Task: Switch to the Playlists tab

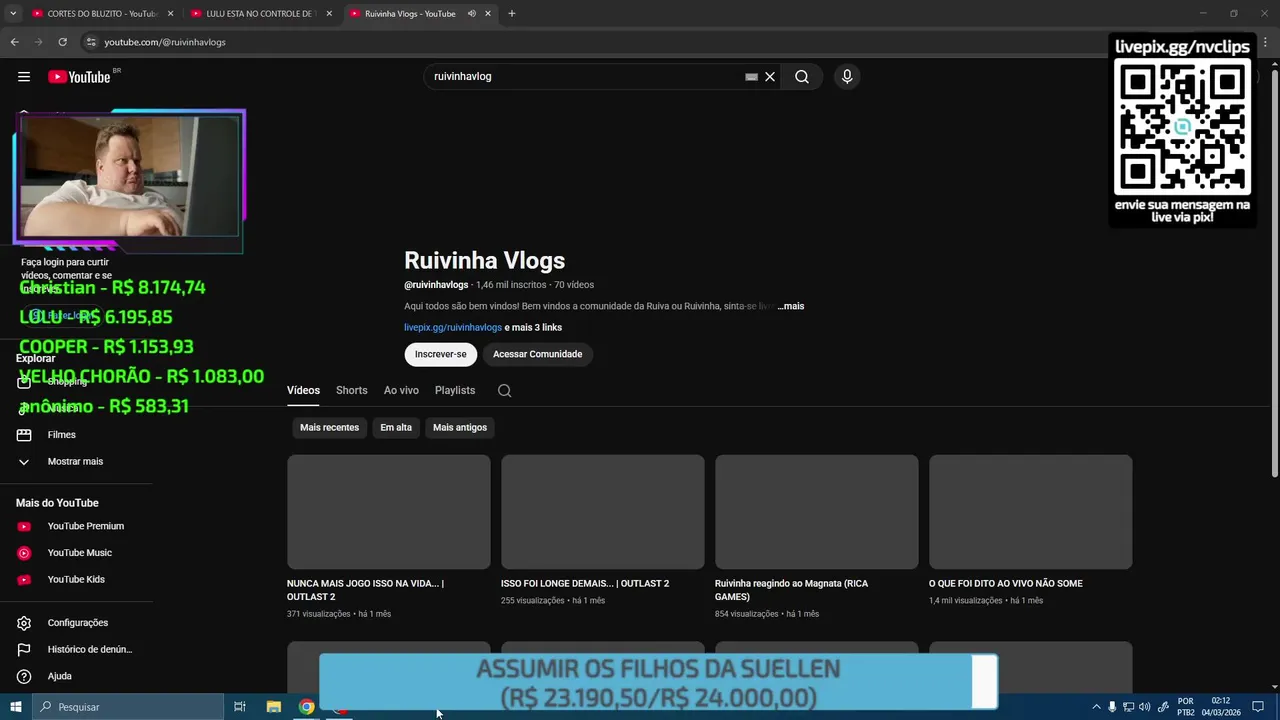Action: [x=455, y=391]
